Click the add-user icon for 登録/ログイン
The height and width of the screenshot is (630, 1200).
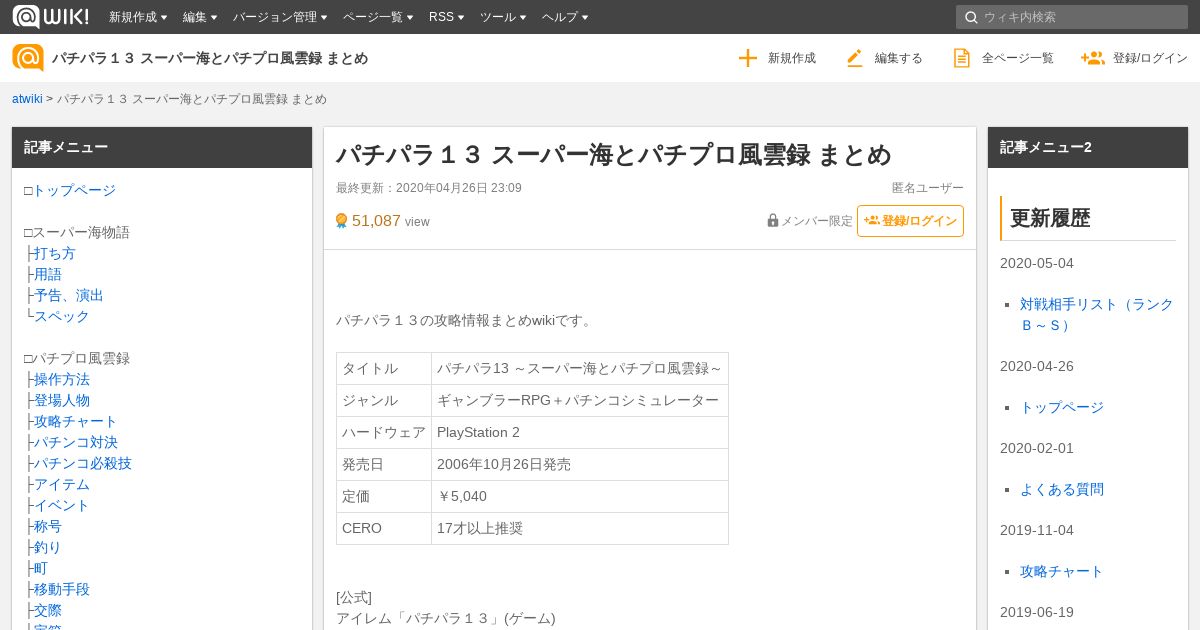coord(1092,58)
